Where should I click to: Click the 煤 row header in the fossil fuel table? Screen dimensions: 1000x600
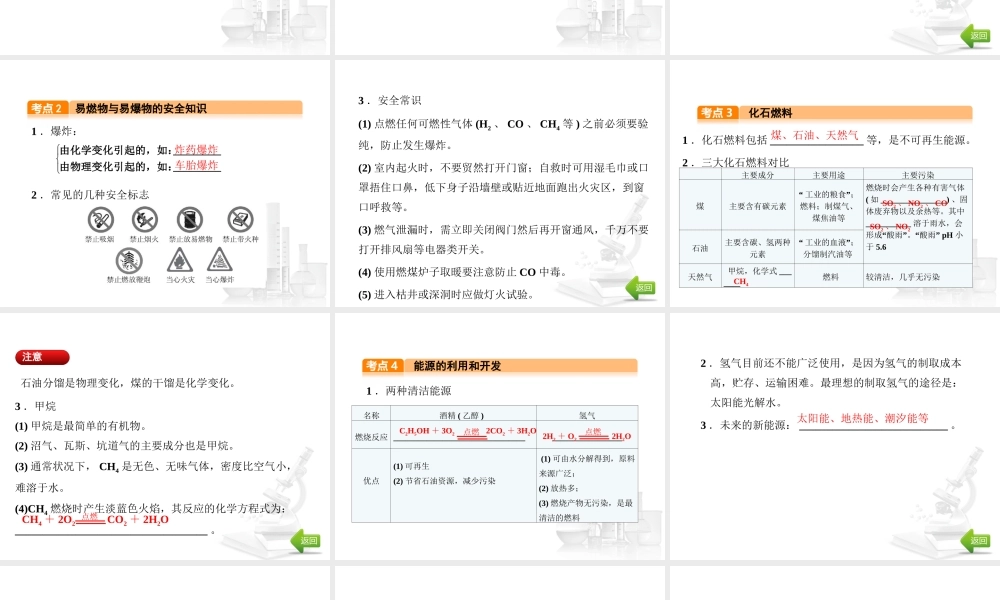point(700,206)
